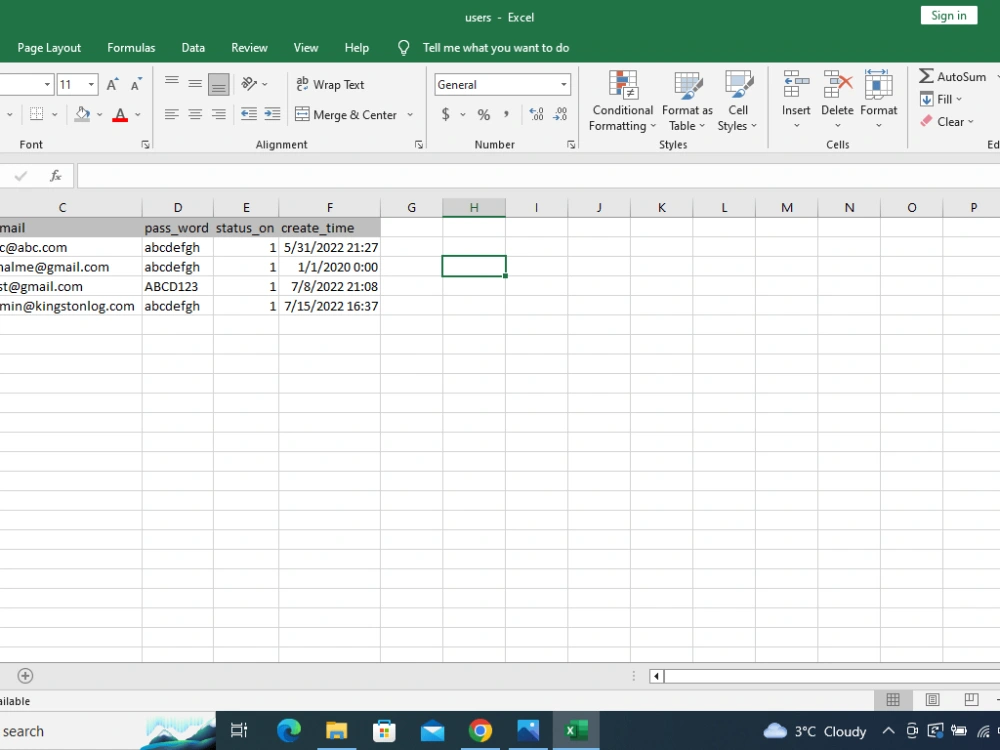Viewport: 1000px width, 750px height.
Task: Apply middle align to cell contents
Action: (x=195, y=84)
